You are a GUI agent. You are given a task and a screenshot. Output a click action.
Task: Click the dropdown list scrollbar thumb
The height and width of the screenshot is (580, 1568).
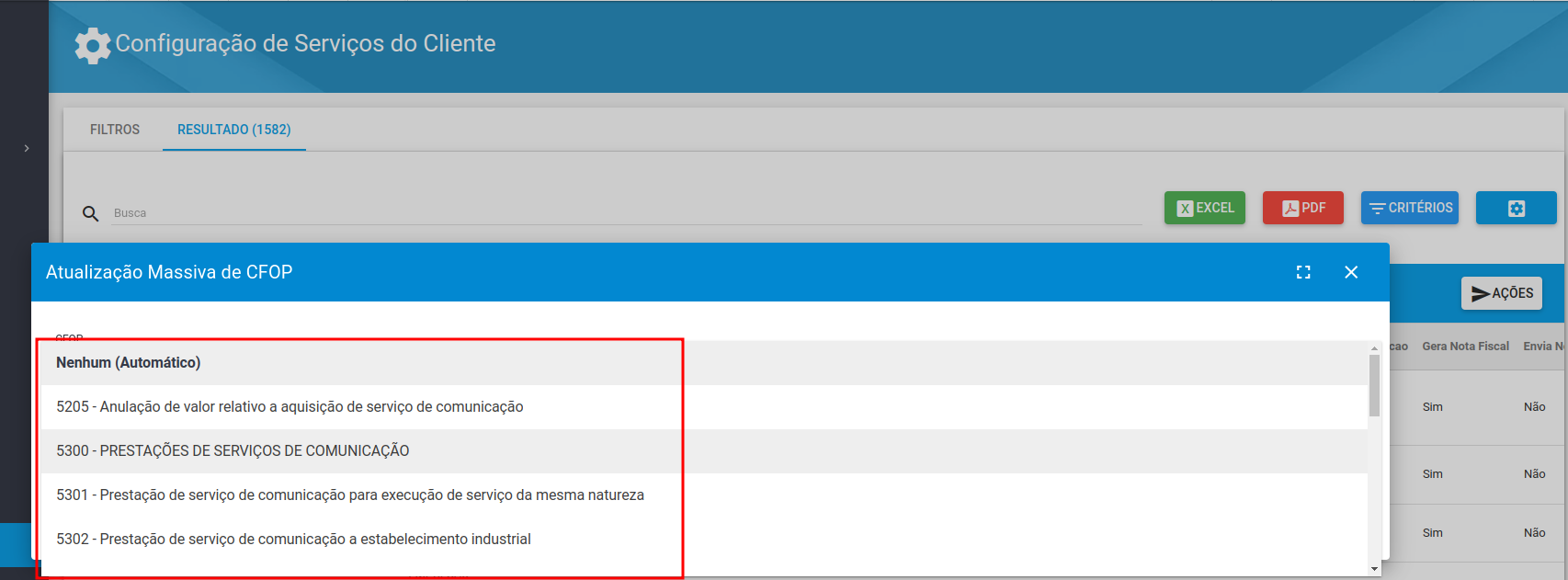coord(1375,385)
